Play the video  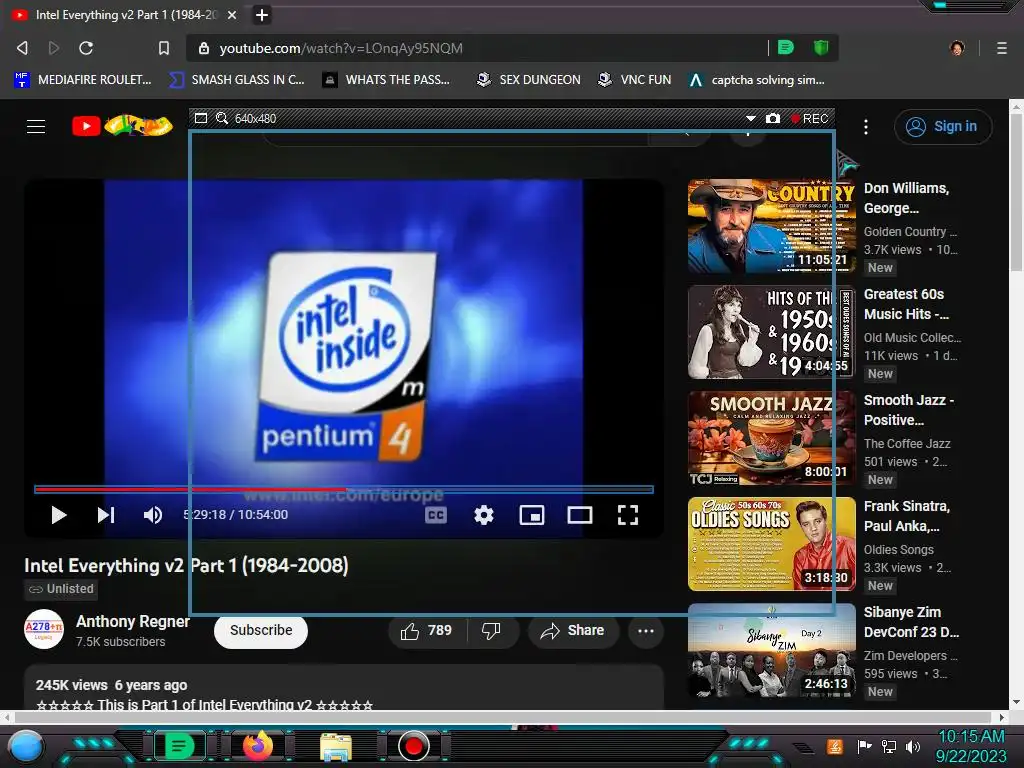59,515
